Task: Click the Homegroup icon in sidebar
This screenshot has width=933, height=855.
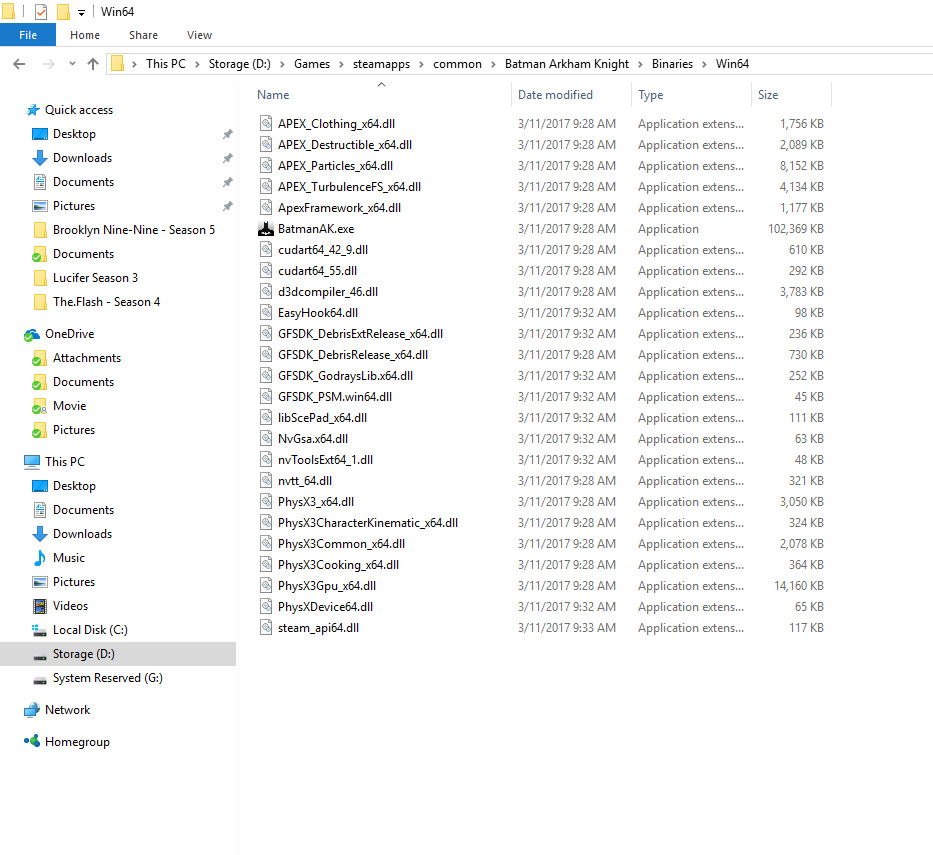Action: click(32, 742)
